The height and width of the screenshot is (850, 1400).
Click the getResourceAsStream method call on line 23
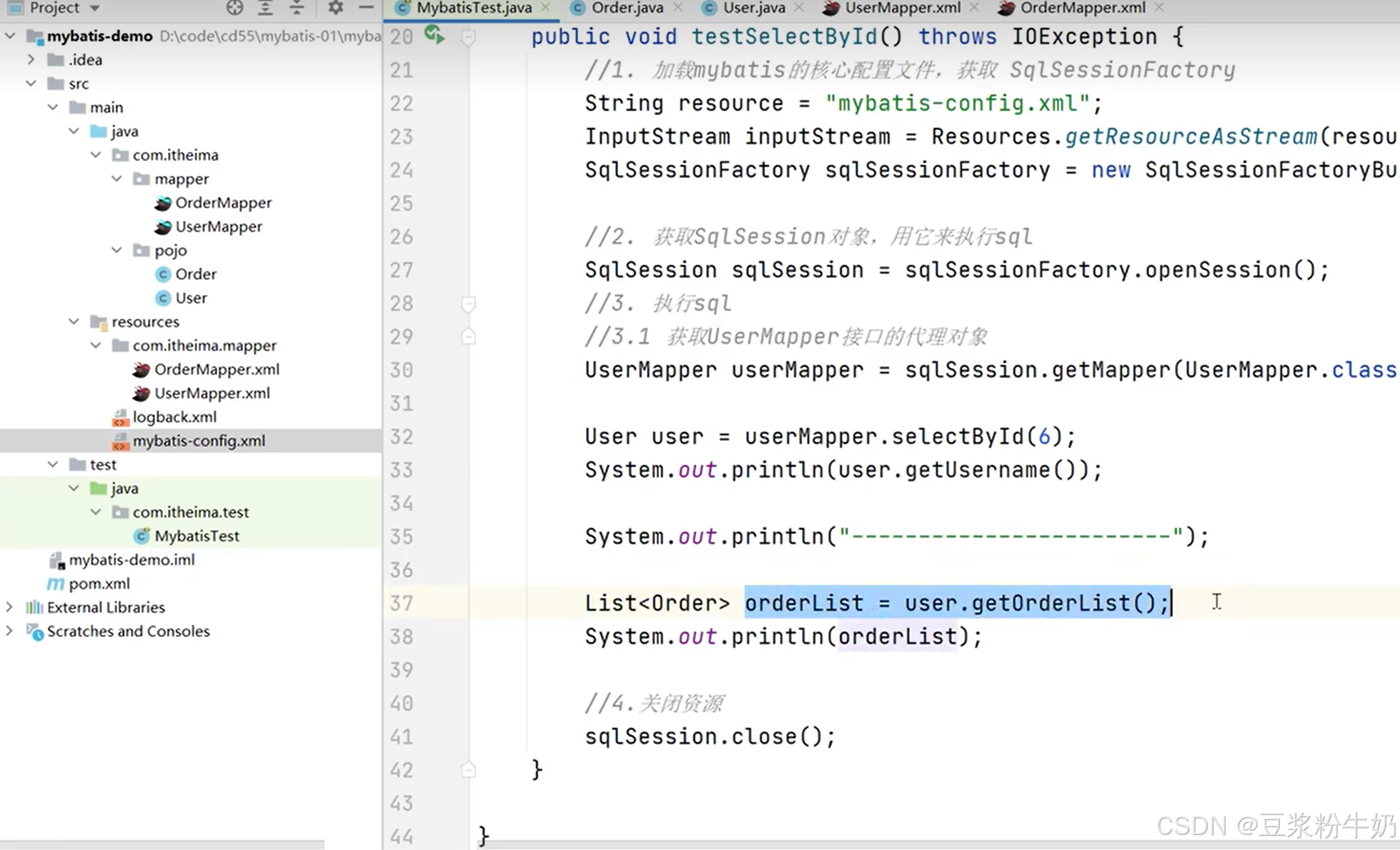1190,136
